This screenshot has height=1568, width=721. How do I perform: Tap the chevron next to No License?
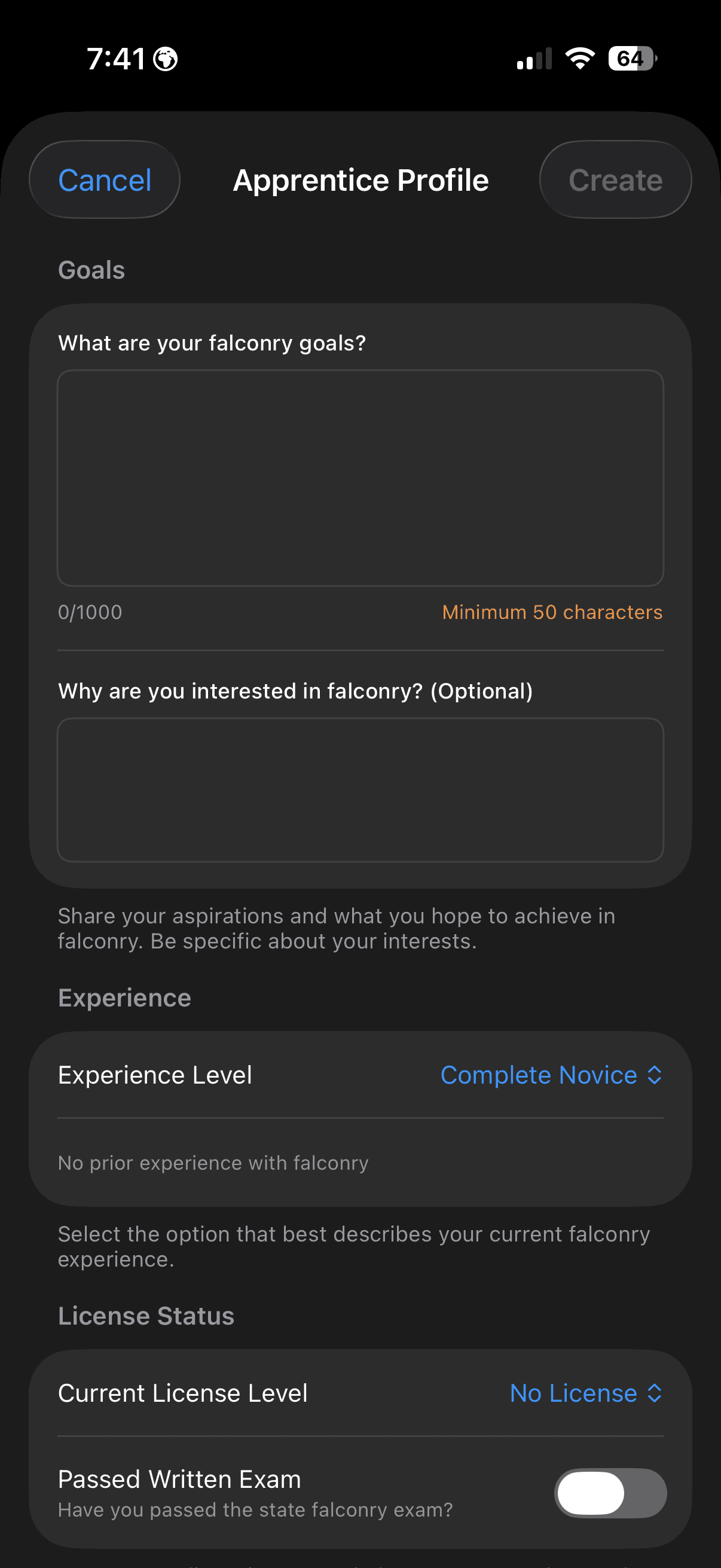pyautogui.click(x=654, y=1392)
